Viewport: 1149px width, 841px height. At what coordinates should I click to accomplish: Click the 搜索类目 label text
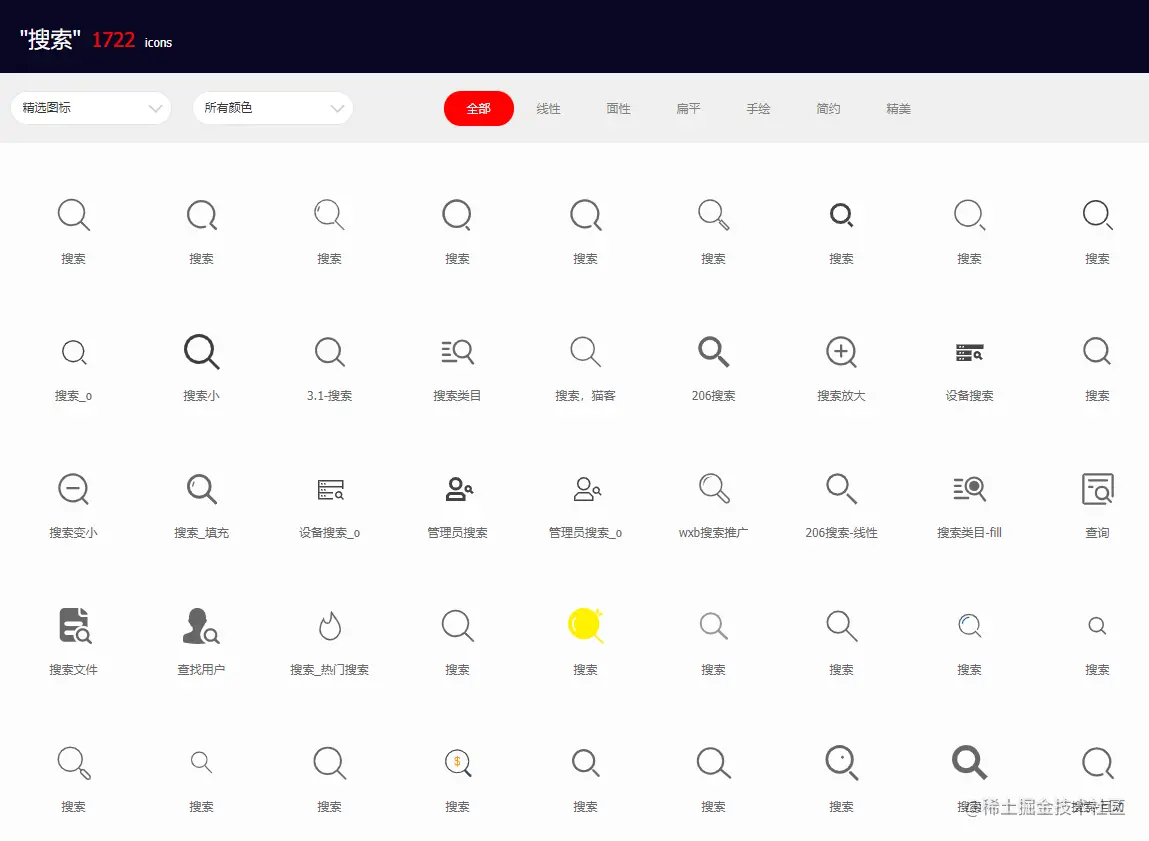click(457, 396)
